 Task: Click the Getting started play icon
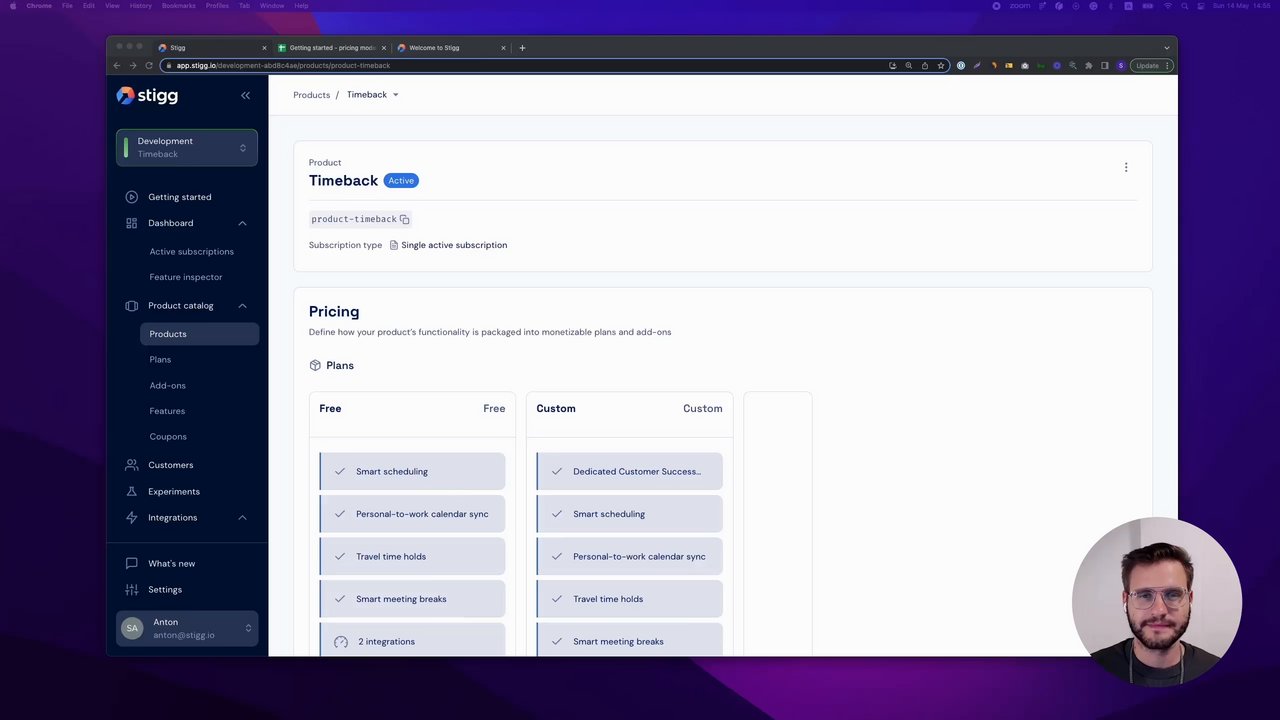pos(131,197)
